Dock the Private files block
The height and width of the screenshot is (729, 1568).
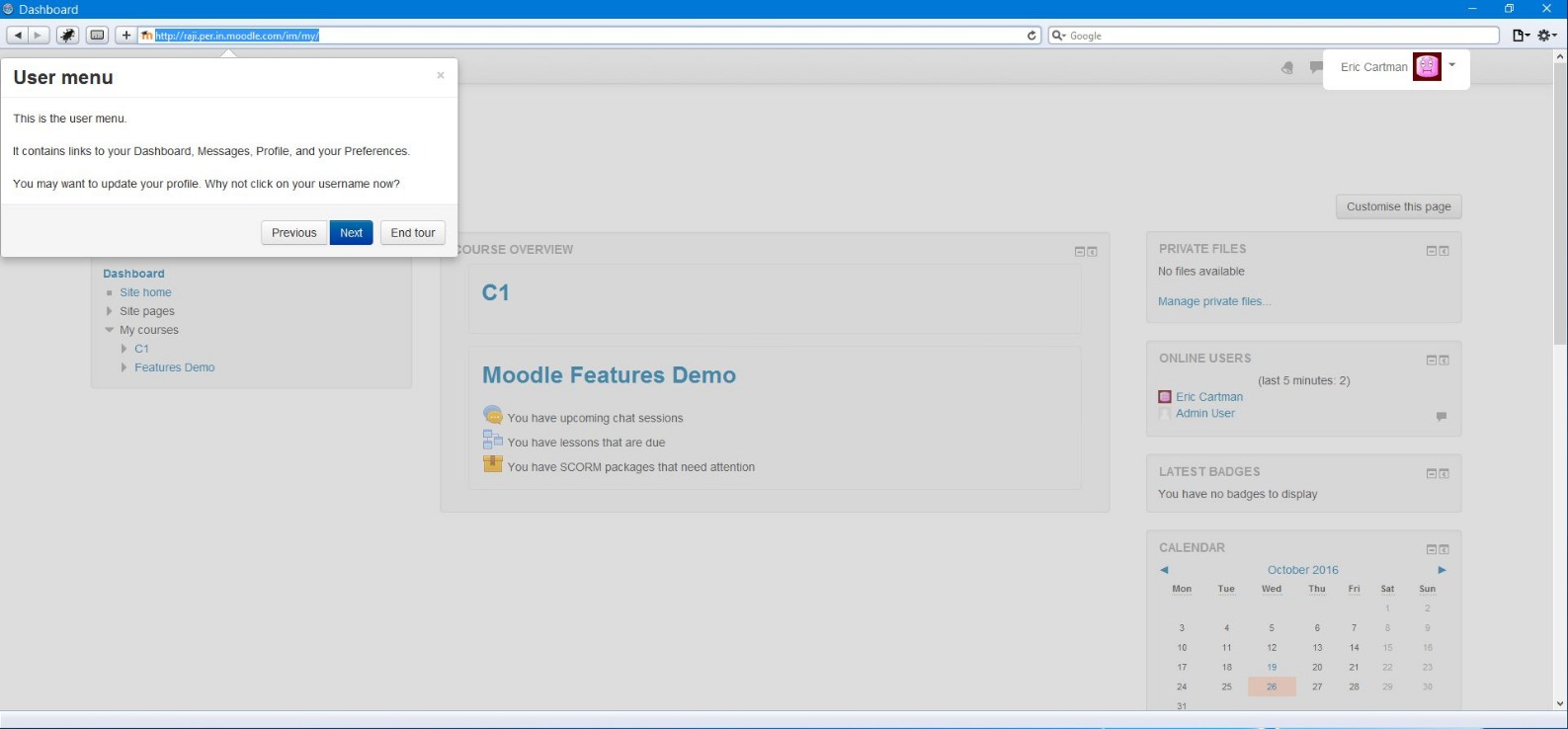click(1444, 251)
